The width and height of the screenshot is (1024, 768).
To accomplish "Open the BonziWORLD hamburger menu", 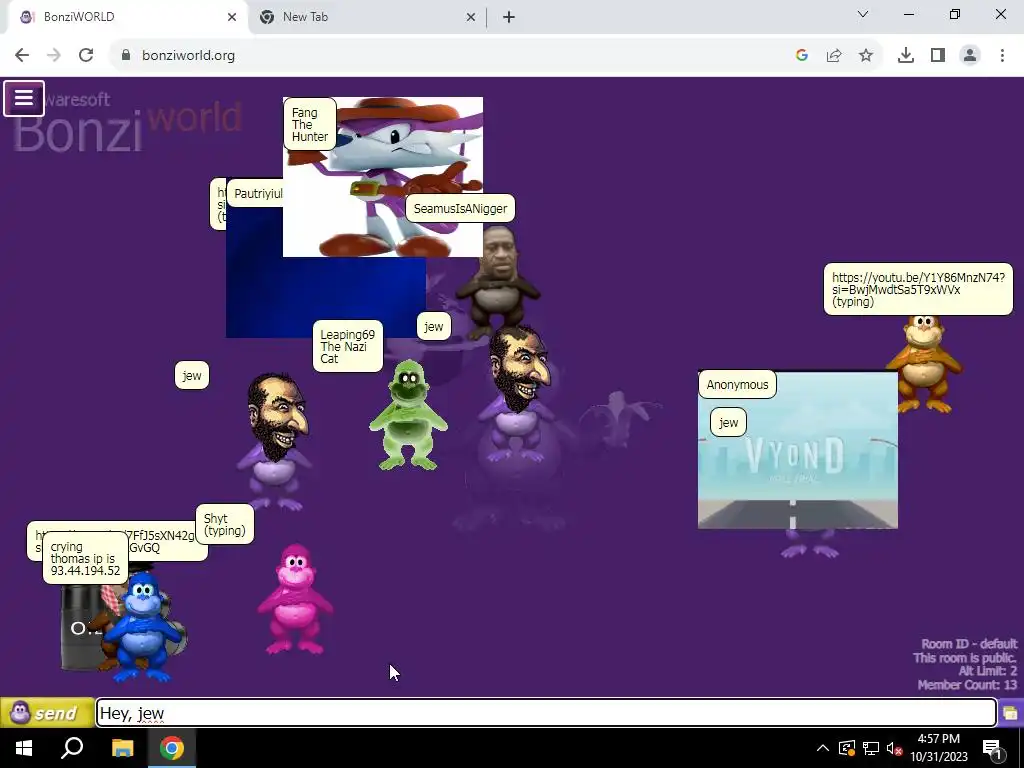I will (x=24, y=99).
